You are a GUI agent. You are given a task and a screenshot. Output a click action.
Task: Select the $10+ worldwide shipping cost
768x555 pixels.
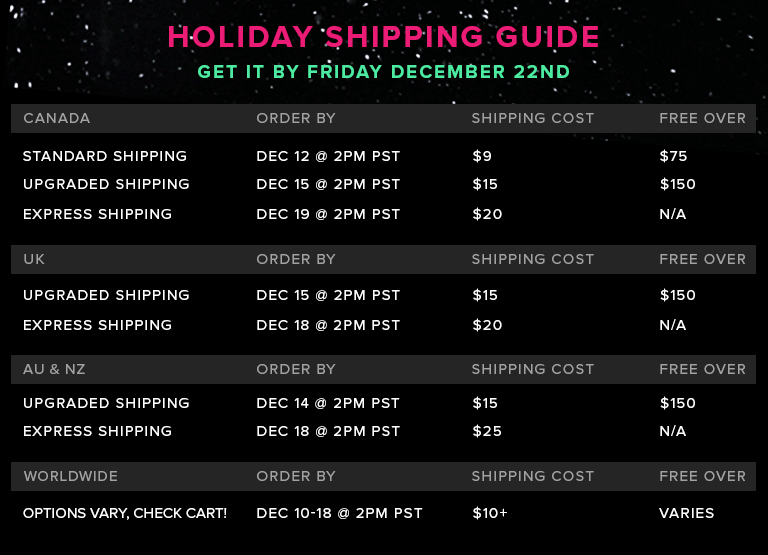click(x=490, y=513)
